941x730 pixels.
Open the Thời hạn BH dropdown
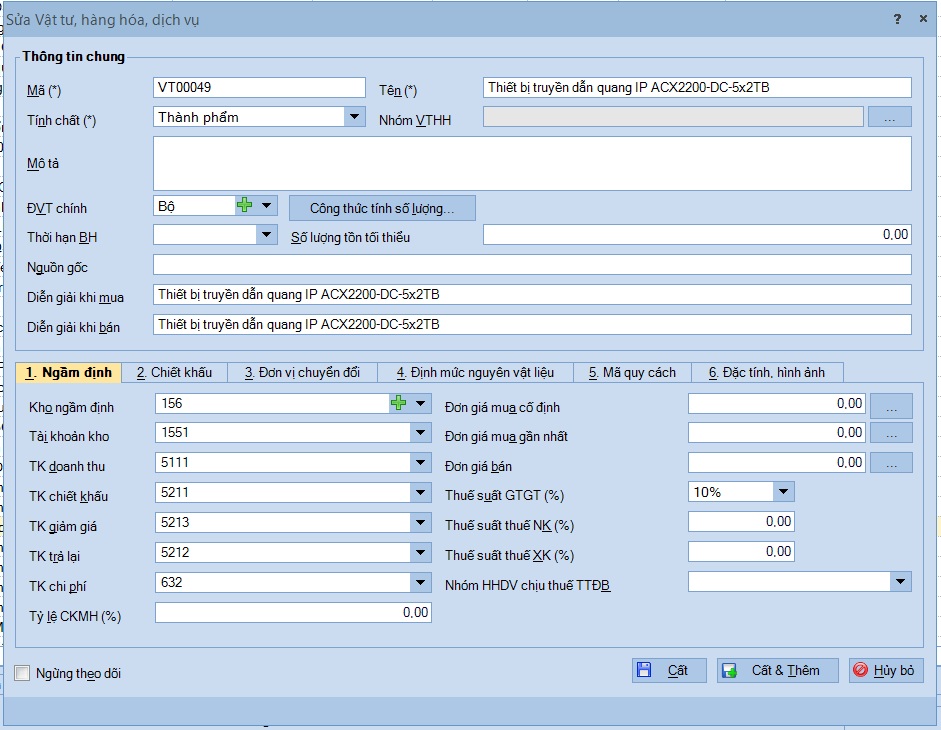coord(266,234)
